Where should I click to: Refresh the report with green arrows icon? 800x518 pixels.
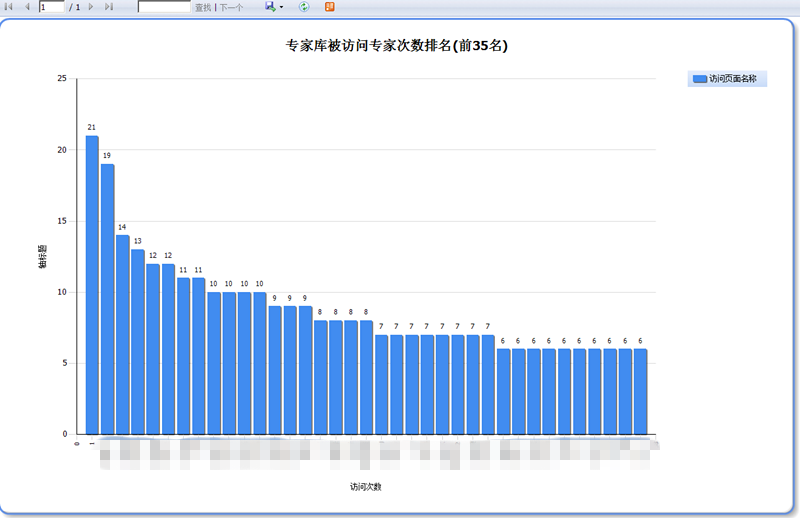pos(304,7)
